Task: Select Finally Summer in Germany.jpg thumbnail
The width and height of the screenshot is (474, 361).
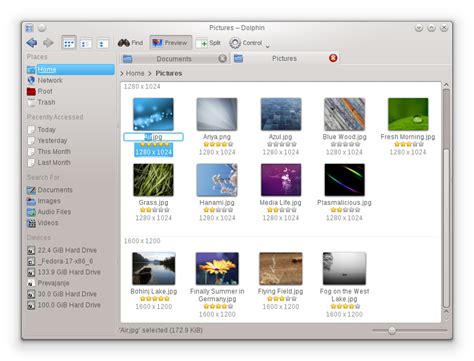Action: [217, 269]
